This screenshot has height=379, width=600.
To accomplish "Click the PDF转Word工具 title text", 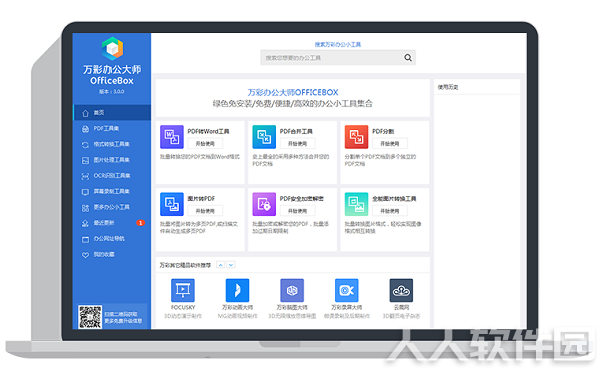I will 208,131.
